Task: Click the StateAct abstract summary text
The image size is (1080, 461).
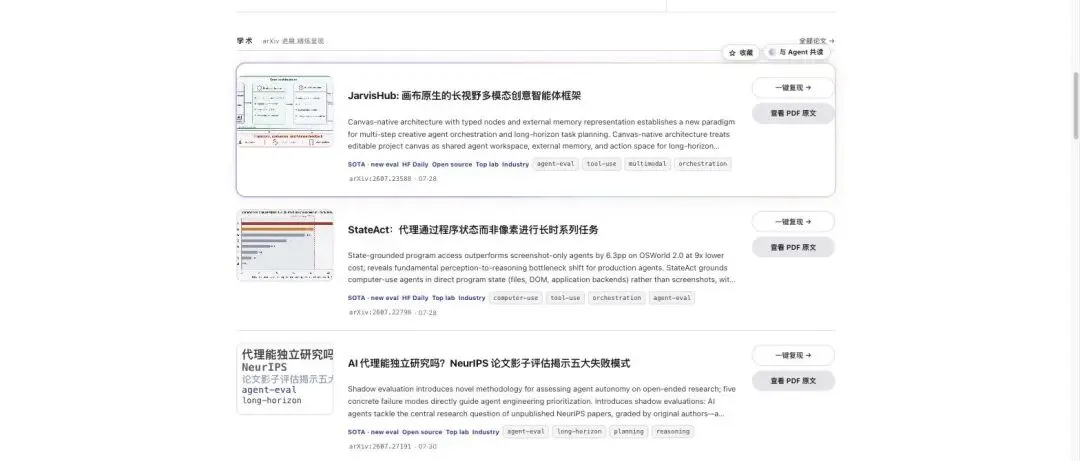Action: coord(541,267)
